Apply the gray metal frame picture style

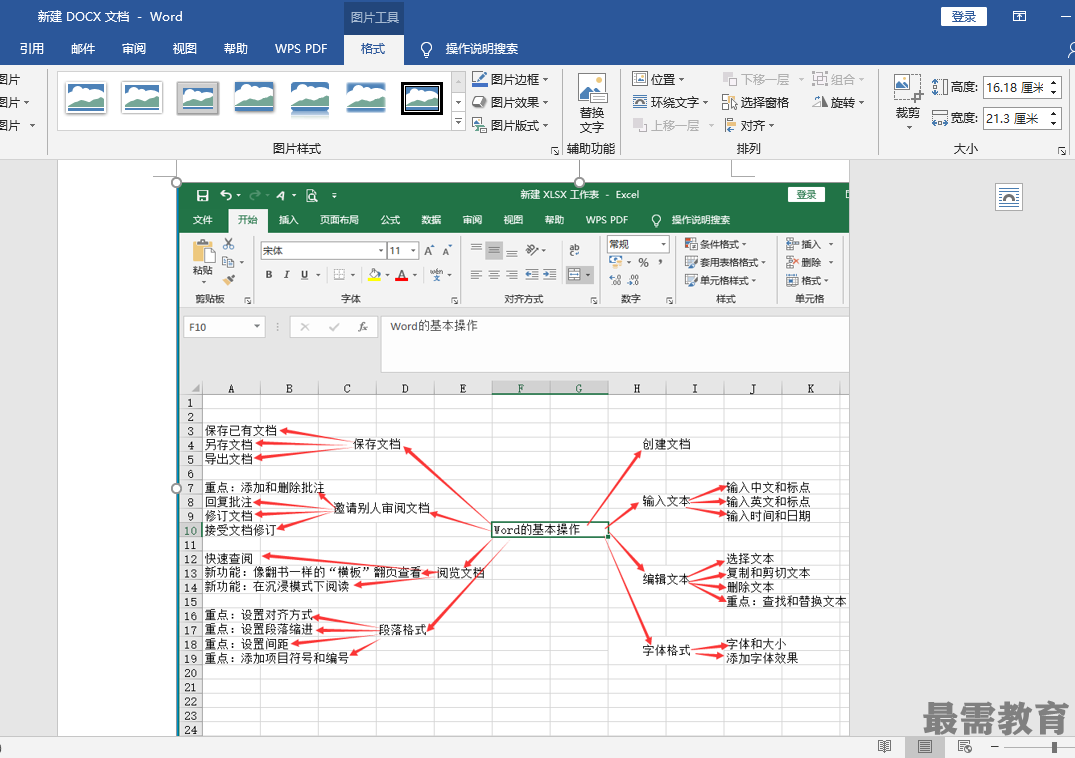click(x=198, y=98)
